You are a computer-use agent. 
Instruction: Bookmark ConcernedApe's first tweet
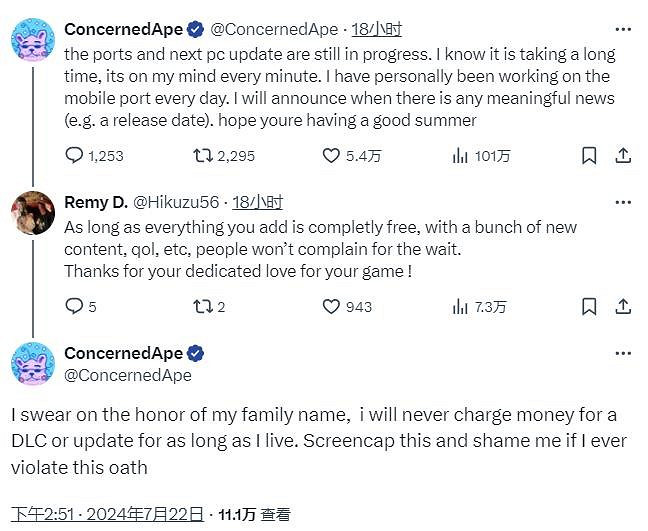pos(590,155)
